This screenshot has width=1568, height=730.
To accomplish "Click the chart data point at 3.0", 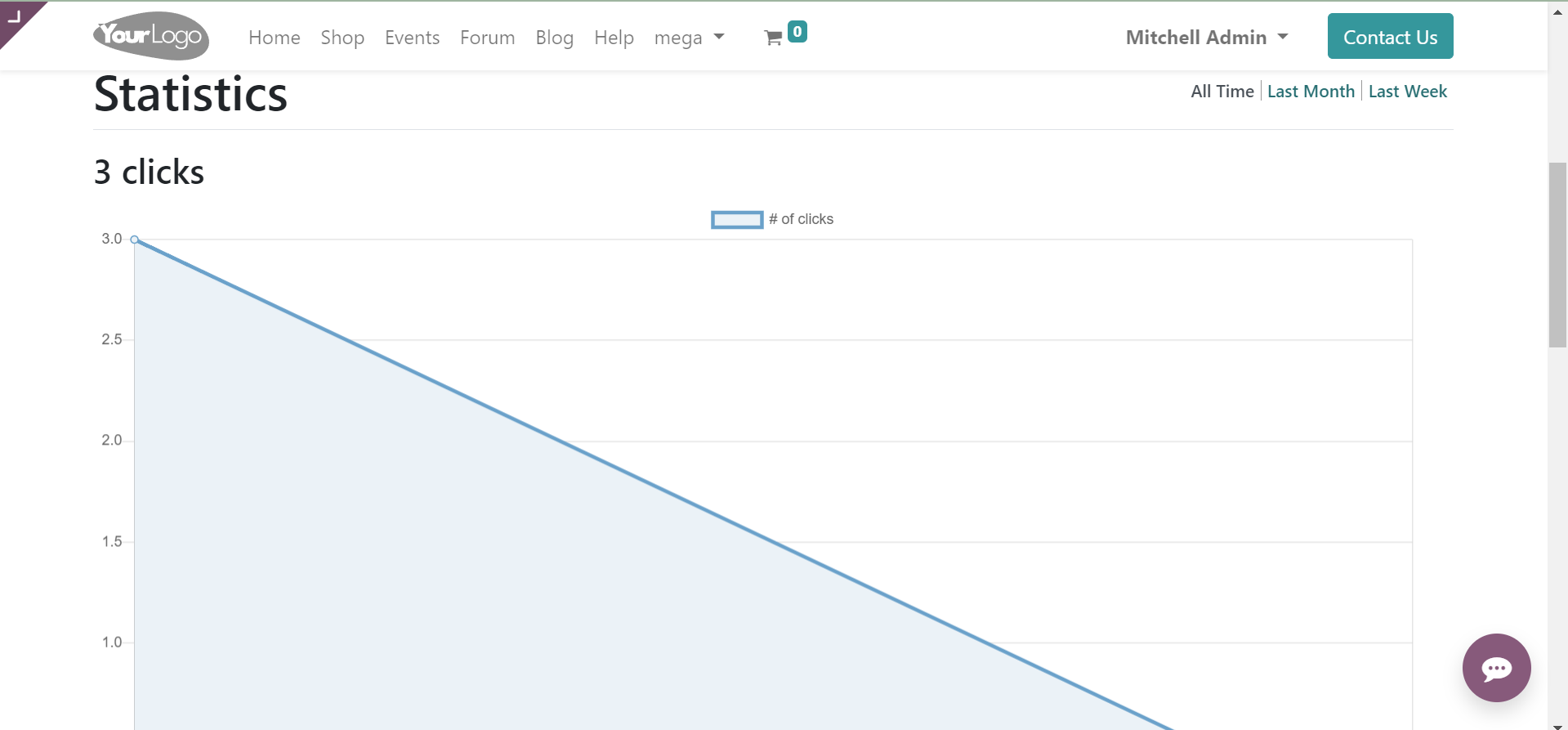I will (135, 240).
